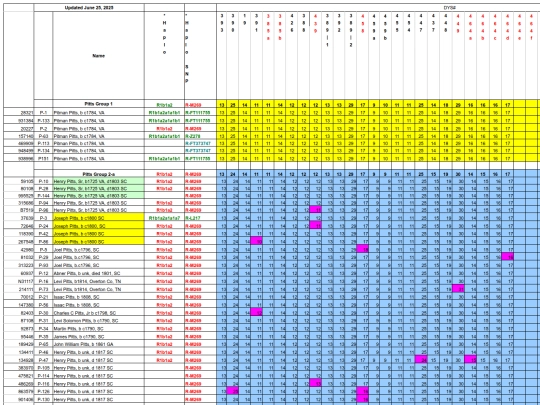Screen dimensions: 540x405
Task: Select the P-12 member ID cell
Action: [43, 273]
